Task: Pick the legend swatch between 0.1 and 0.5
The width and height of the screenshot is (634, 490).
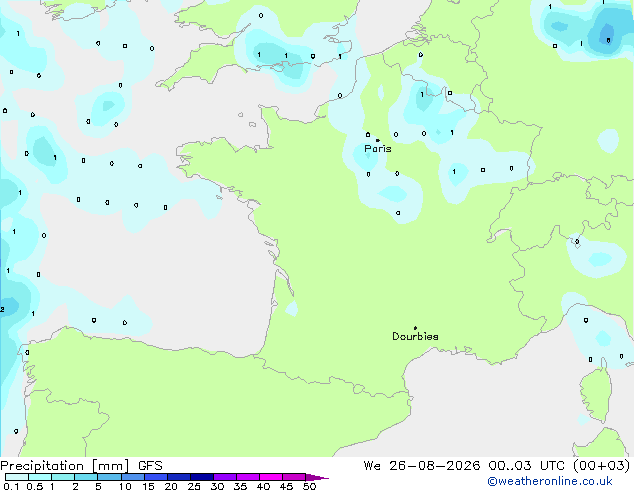Action: tap(17, 477)
